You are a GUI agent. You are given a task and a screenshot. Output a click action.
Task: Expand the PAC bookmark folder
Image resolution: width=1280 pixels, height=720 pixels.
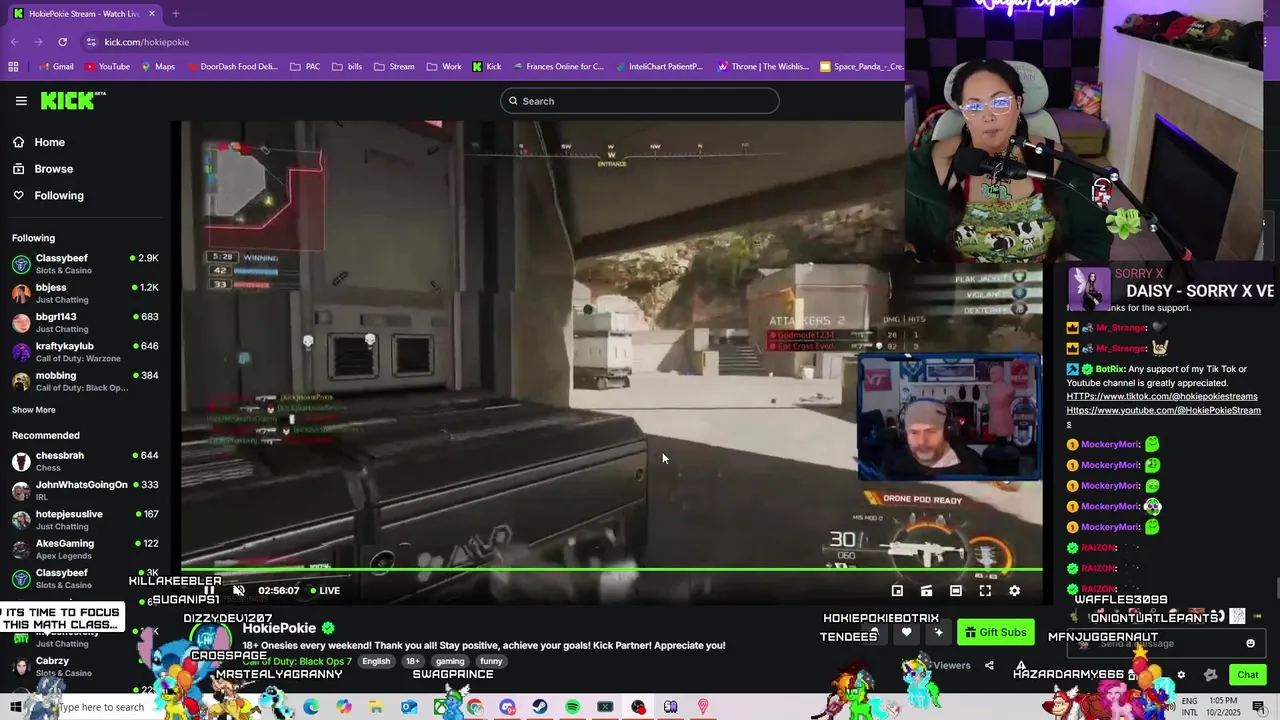[305, 67]
